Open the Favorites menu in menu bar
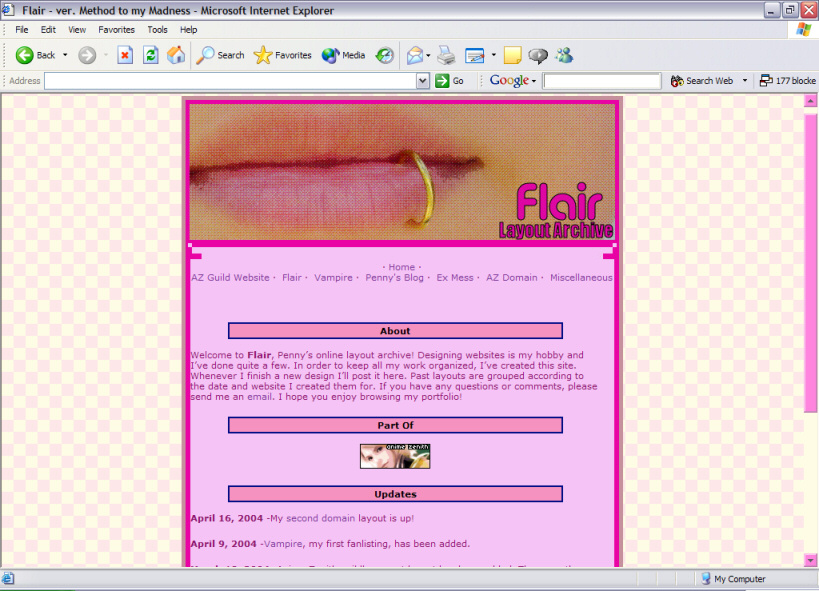 pyautogui.click(x=116, y=30)
